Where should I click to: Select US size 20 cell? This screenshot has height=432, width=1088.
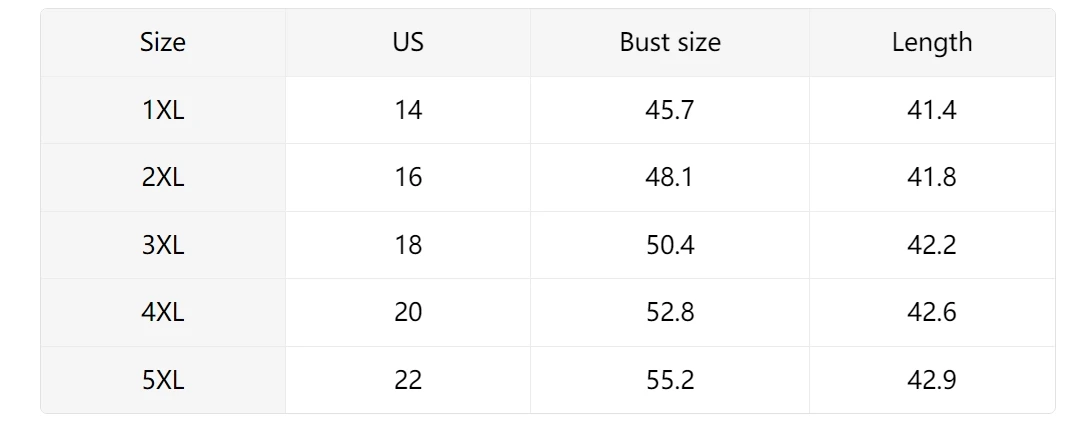[x=408, y=313]
